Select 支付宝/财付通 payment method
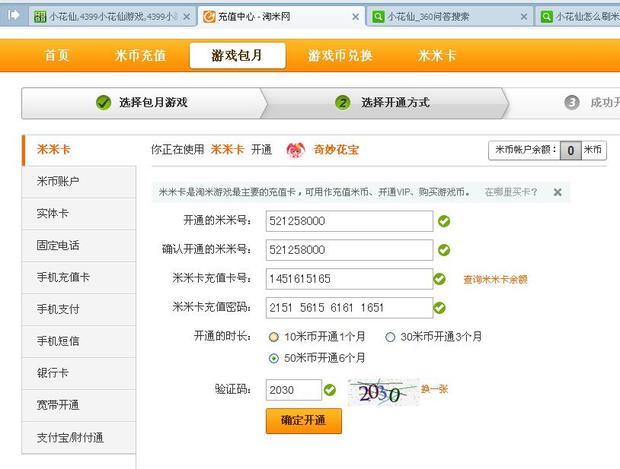This screenshot has height=469, width=620. tap(79, 437)
